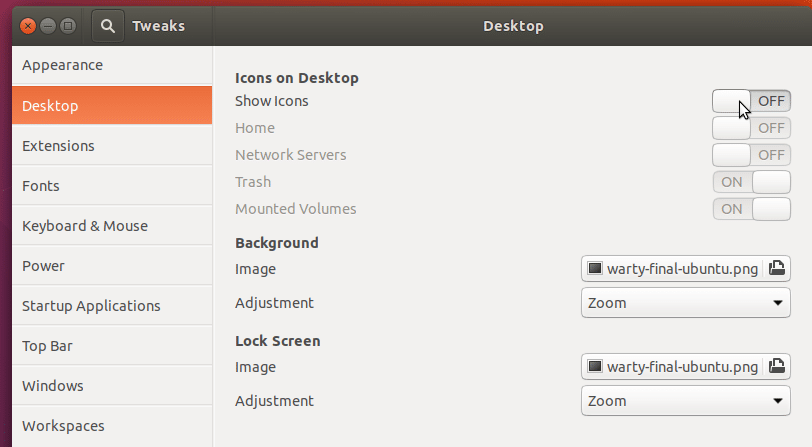Screen dimensions: 812x447
Task: Choose Lock Screen image file warty-final-ubuntu.png
Action: (686, 366)
